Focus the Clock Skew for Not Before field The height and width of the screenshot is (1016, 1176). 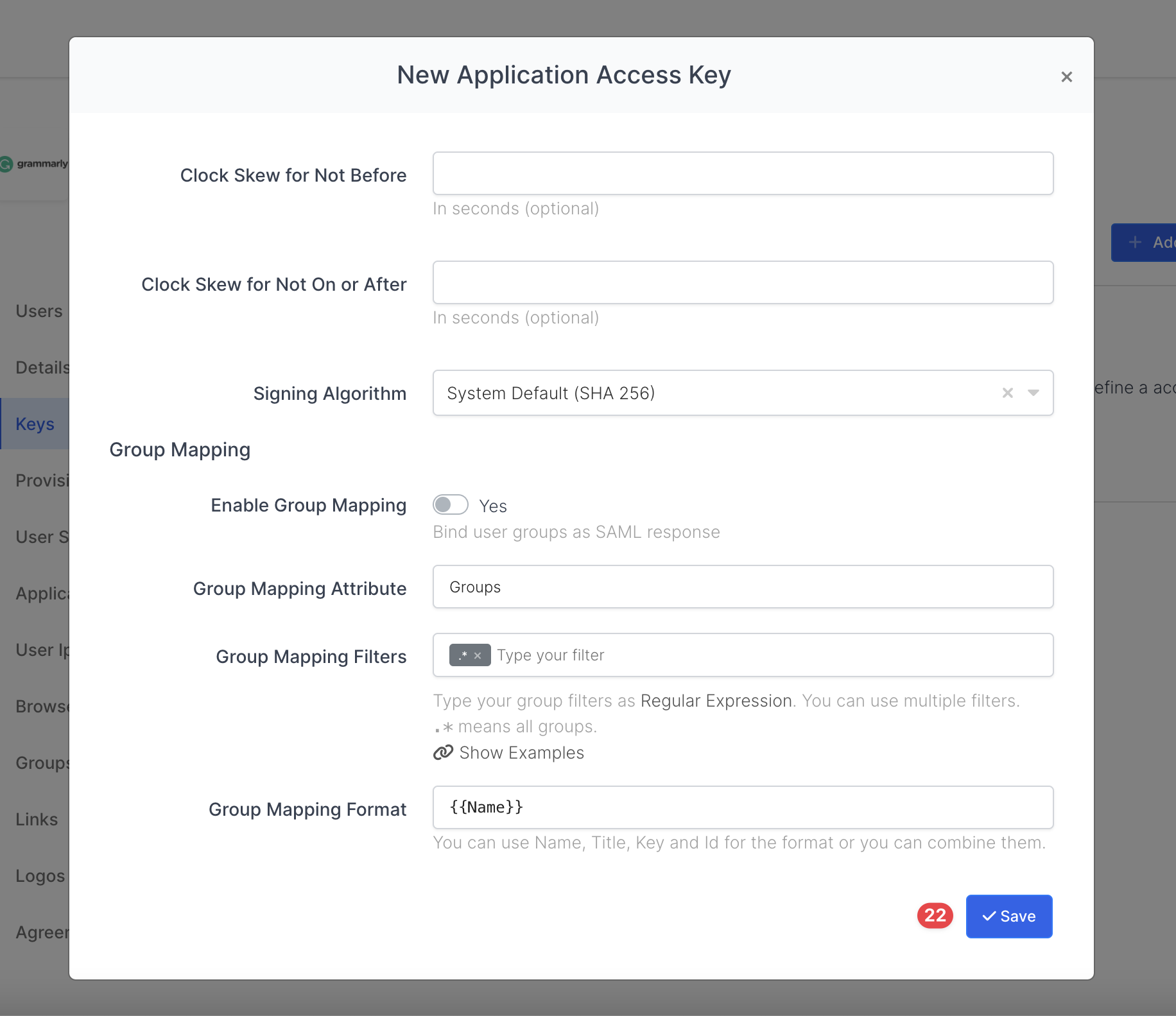point(743,173)
